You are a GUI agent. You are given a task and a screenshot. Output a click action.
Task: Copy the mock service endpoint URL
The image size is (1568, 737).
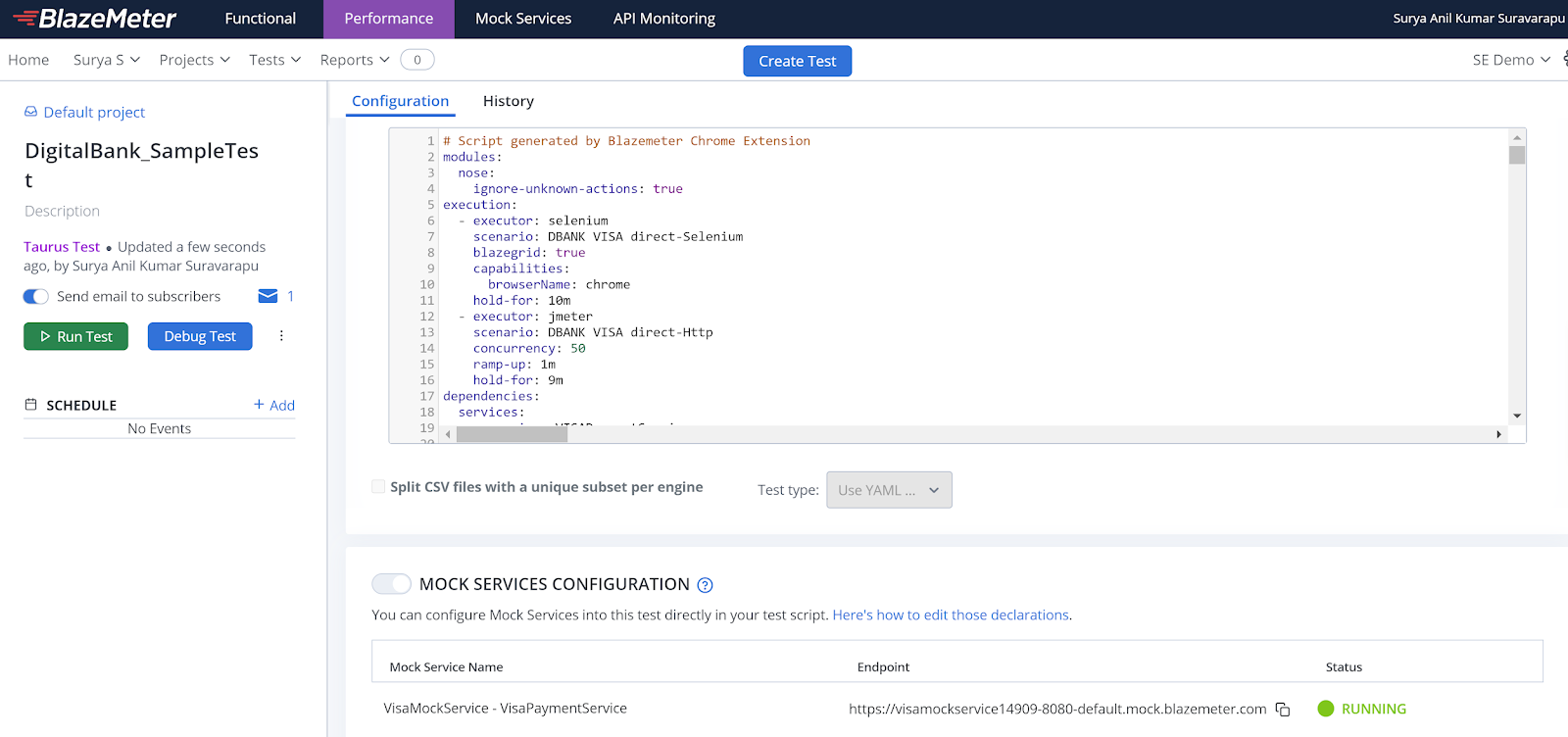point(1282,710)
